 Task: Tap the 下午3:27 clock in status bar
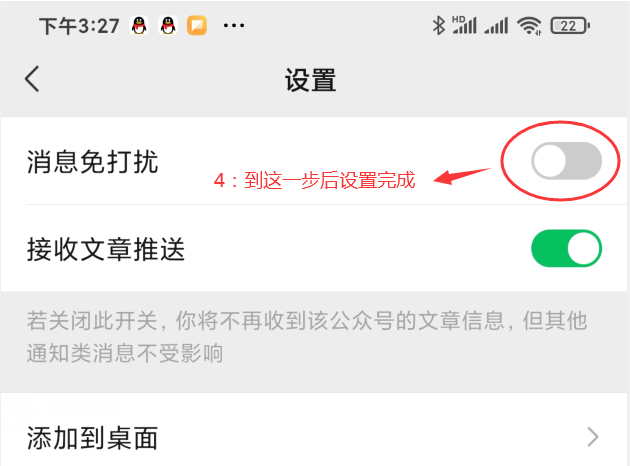(x=79, y=27)
